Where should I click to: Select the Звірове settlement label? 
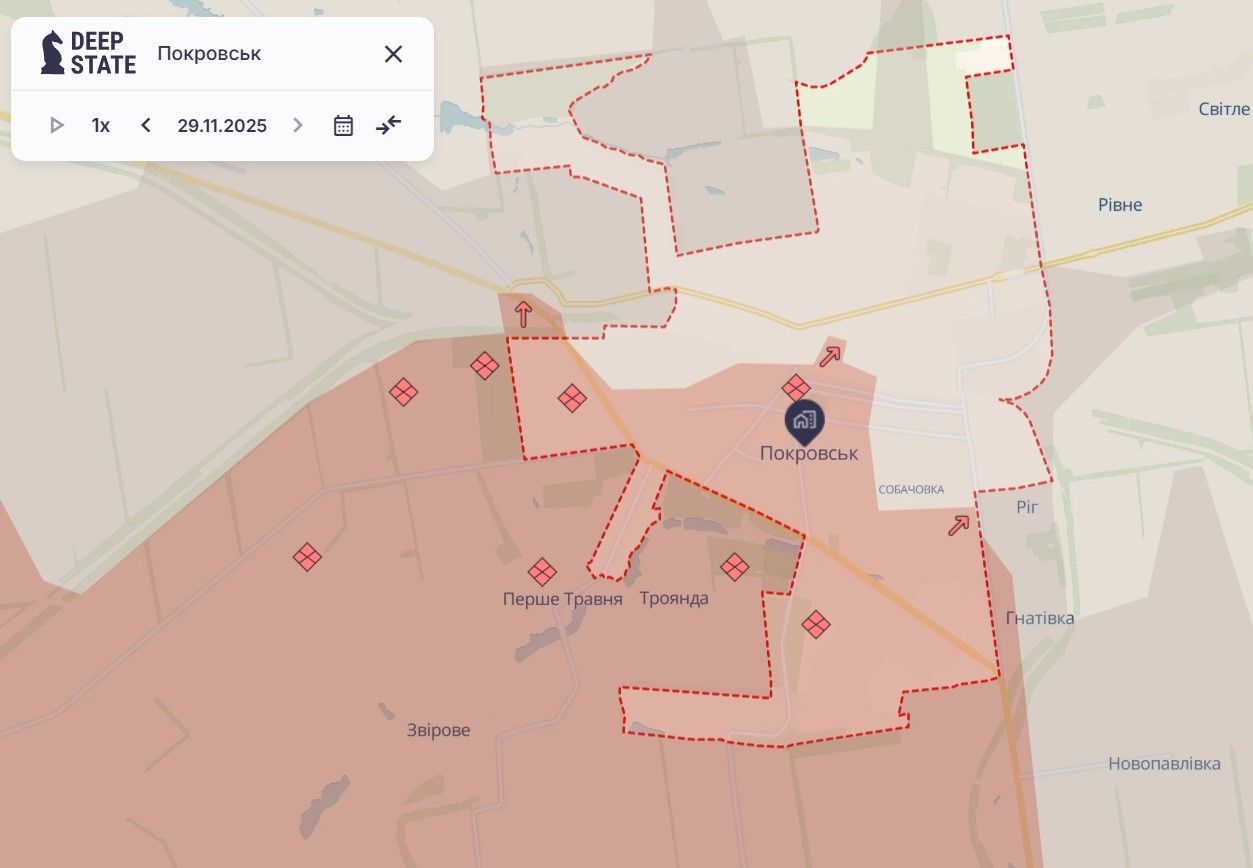438,730
